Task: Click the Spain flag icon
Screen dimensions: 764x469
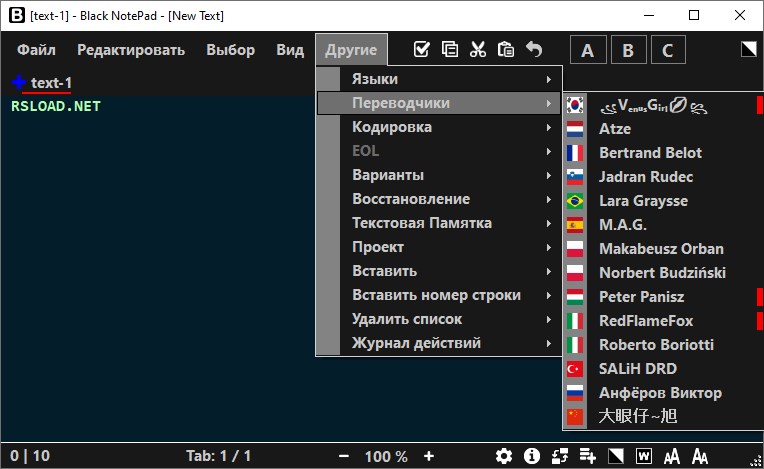Action: pyautogui.click(x=575, y=225)
